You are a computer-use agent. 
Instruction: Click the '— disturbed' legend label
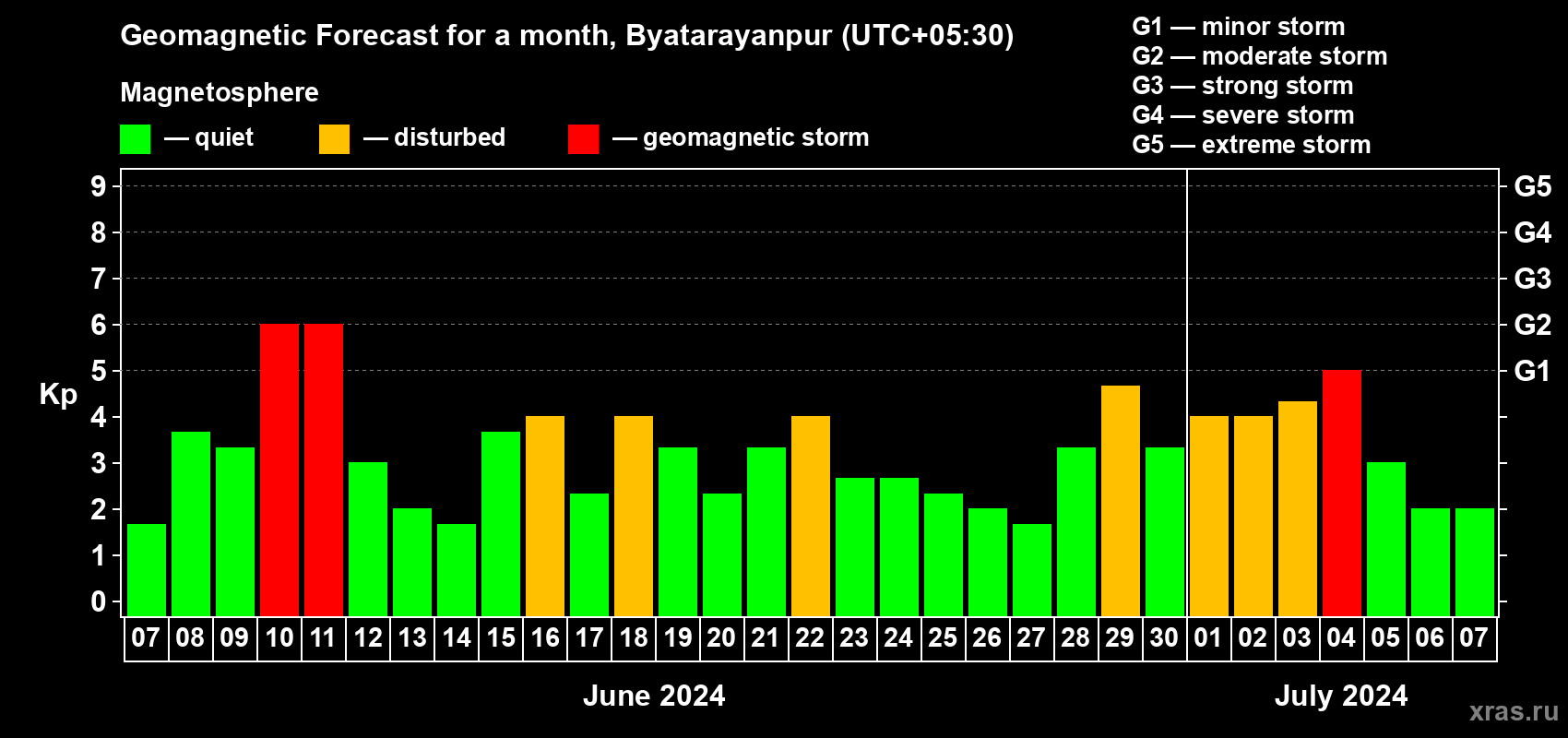click(434, 137)
